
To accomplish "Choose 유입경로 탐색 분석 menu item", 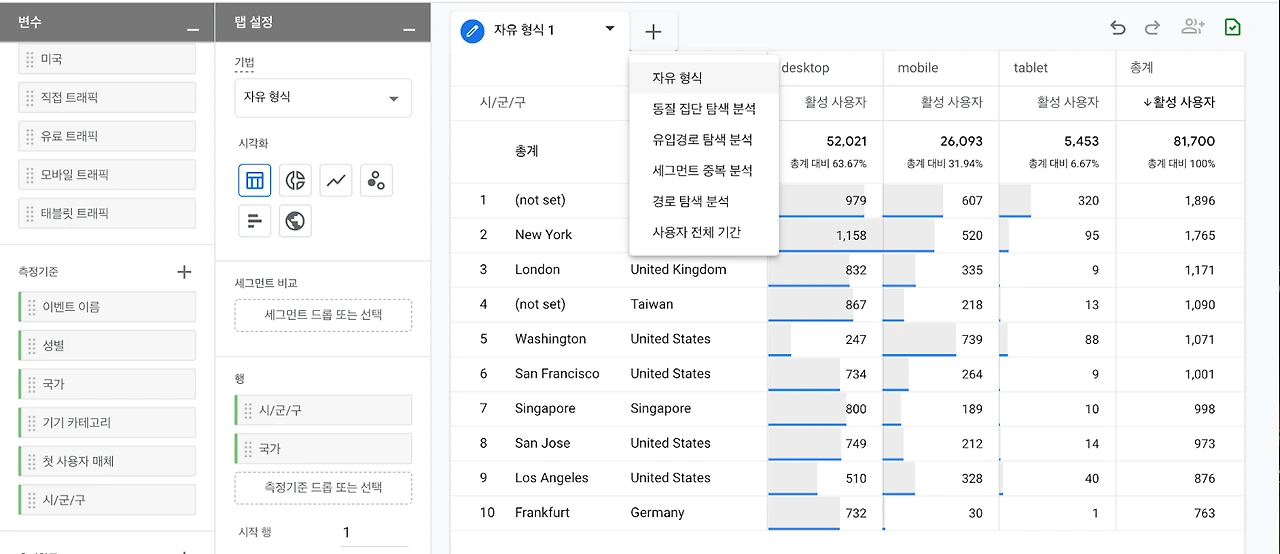I will tap(702, 139).
